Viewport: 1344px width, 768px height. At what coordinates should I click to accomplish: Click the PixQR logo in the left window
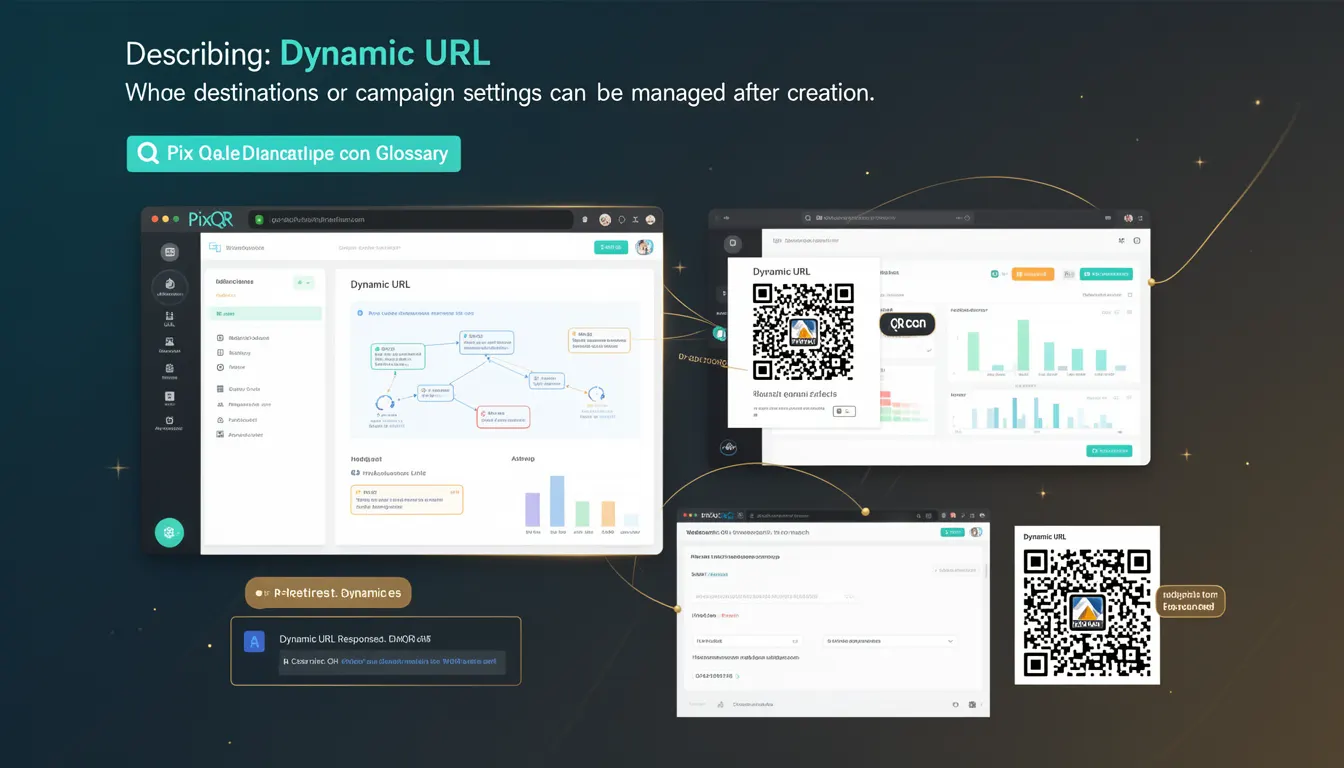(x=209, y=218)
